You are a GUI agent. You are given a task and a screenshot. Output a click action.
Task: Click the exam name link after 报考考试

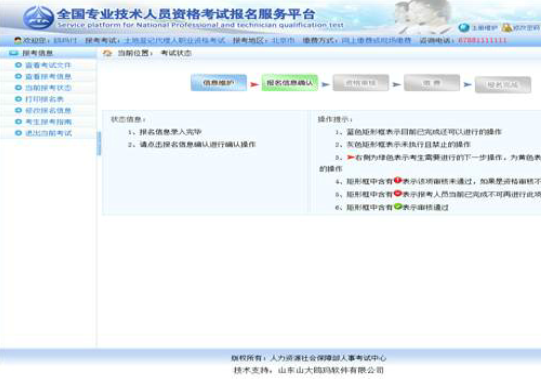(174, 40)
